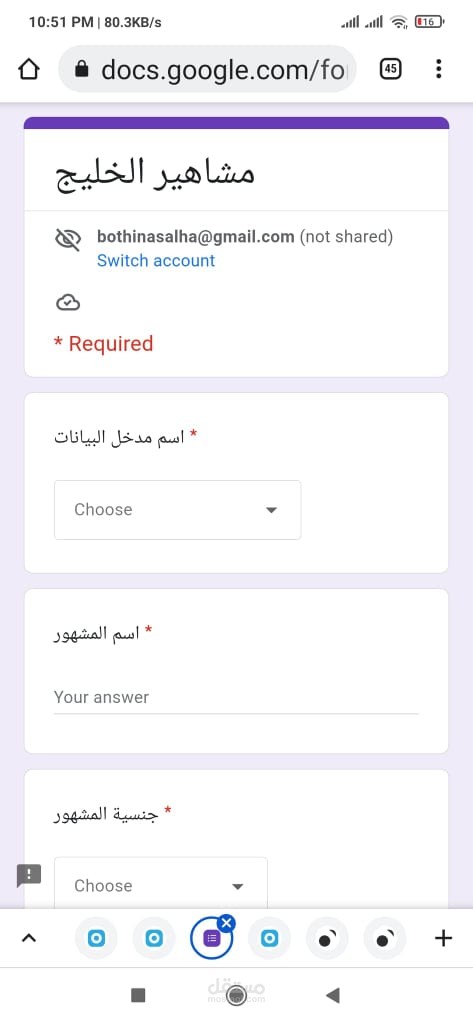Tap the report problem feedback icon
The image size is (473, 1024).
pyautogui.click(x=29, y=875)
